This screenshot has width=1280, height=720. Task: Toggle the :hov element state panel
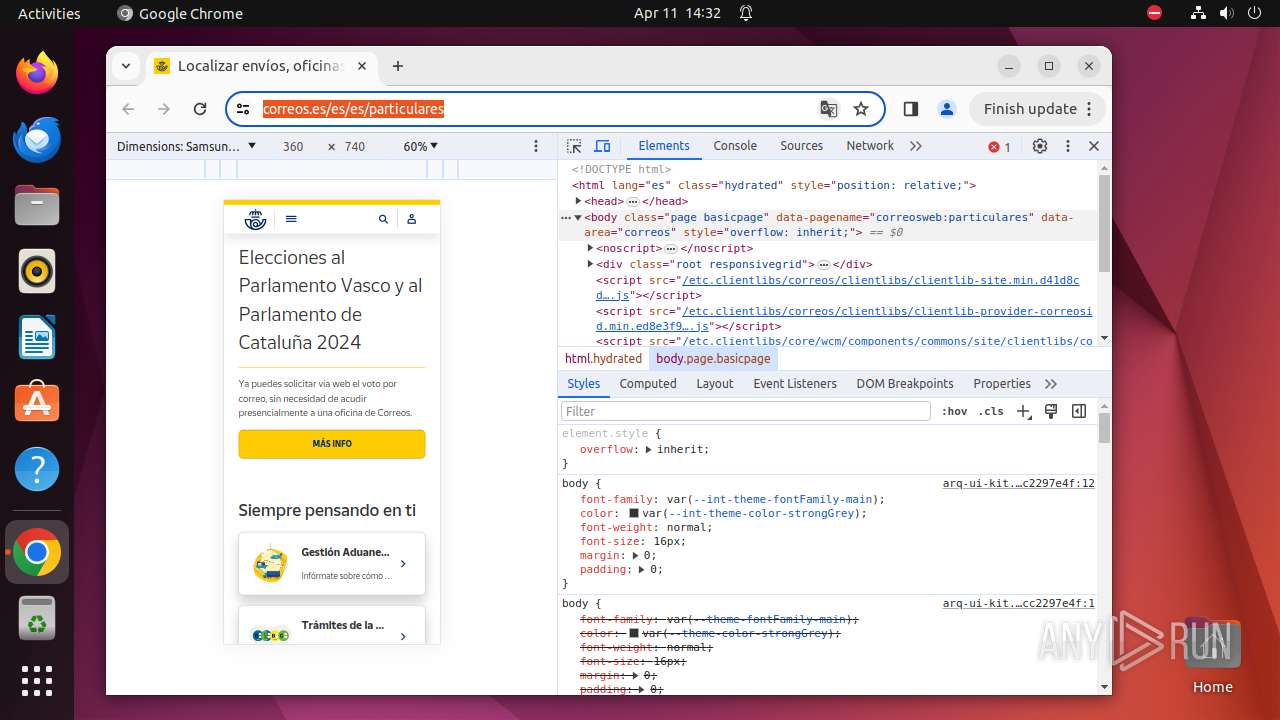955,411
